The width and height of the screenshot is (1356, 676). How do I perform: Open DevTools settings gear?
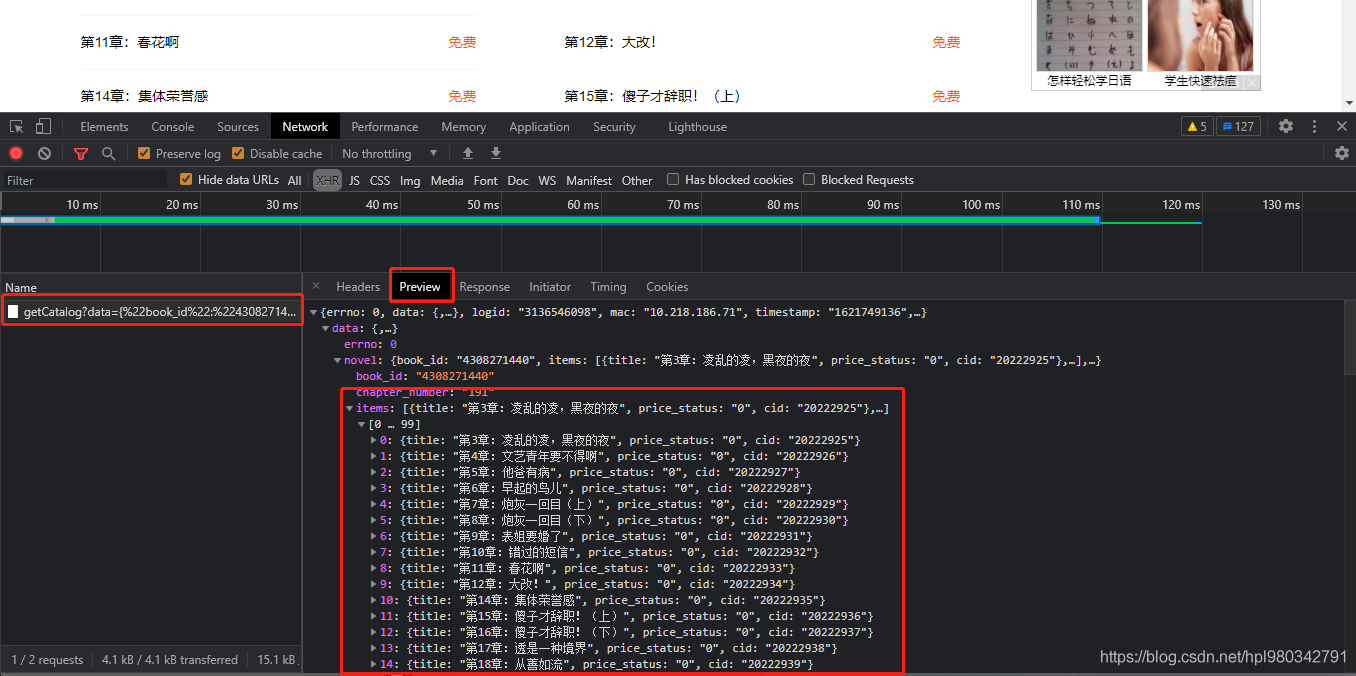point(1286,127)
